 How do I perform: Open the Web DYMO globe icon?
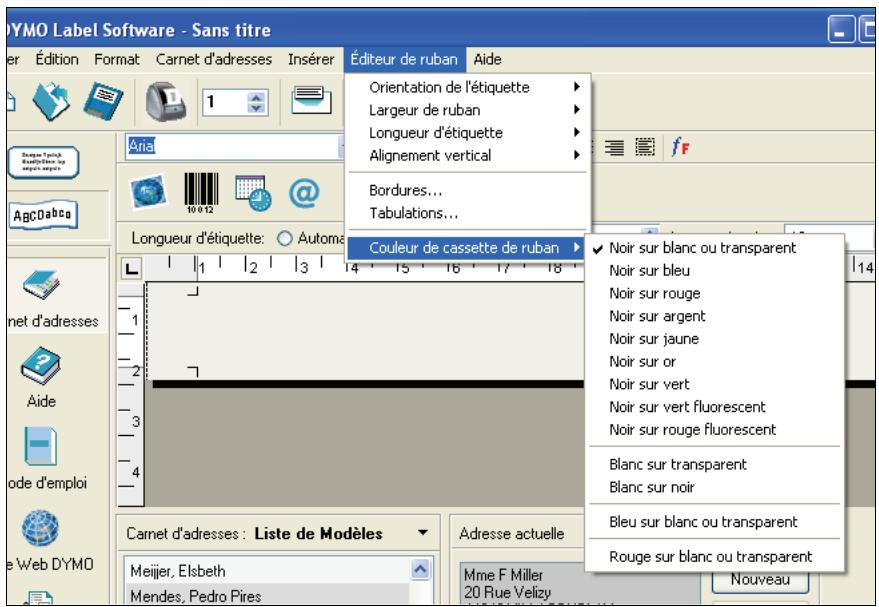(40, 530)
